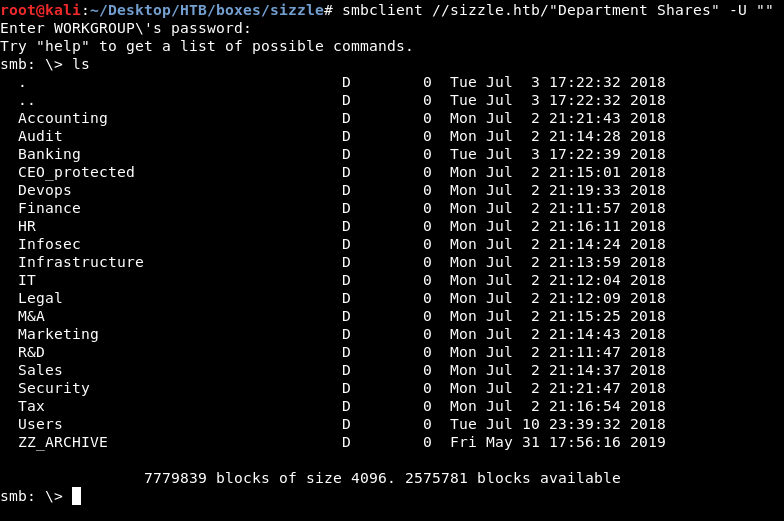Screen dimensions: 784x521
Task: Select the Banking folder listing
Action: pos(49,154)
